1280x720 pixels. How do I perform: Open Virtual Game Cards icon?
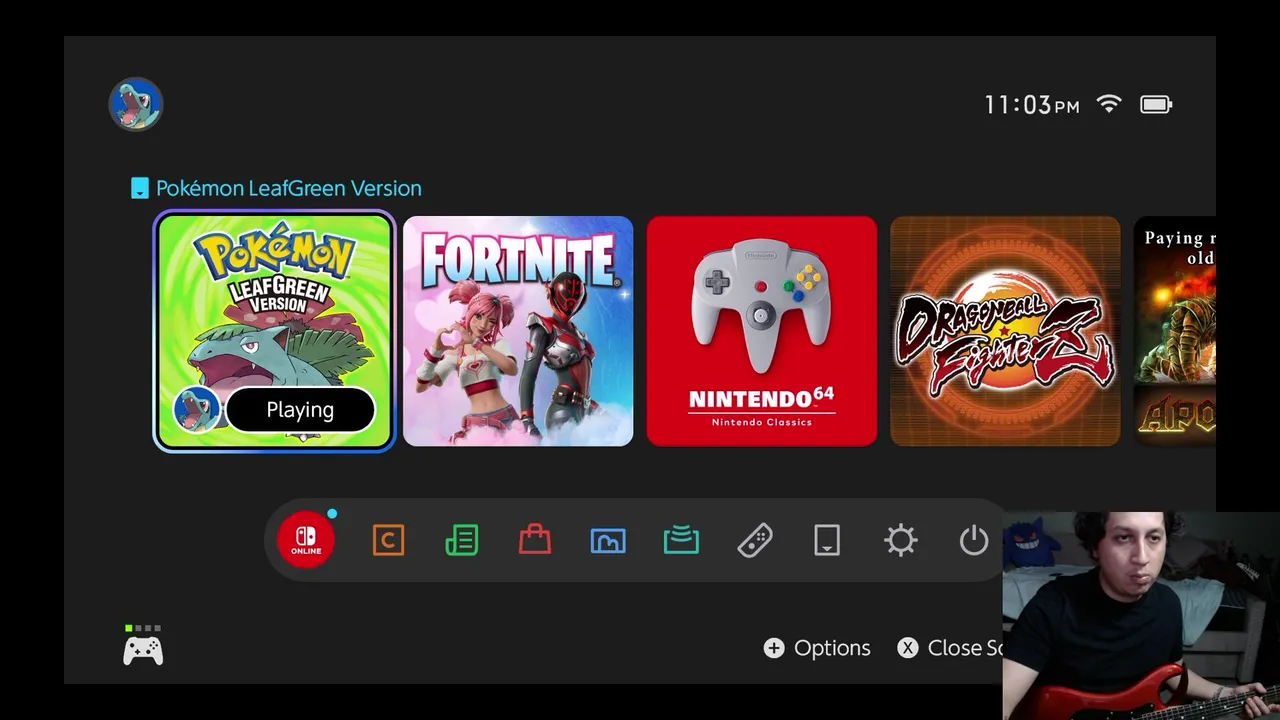pos(827,541)
